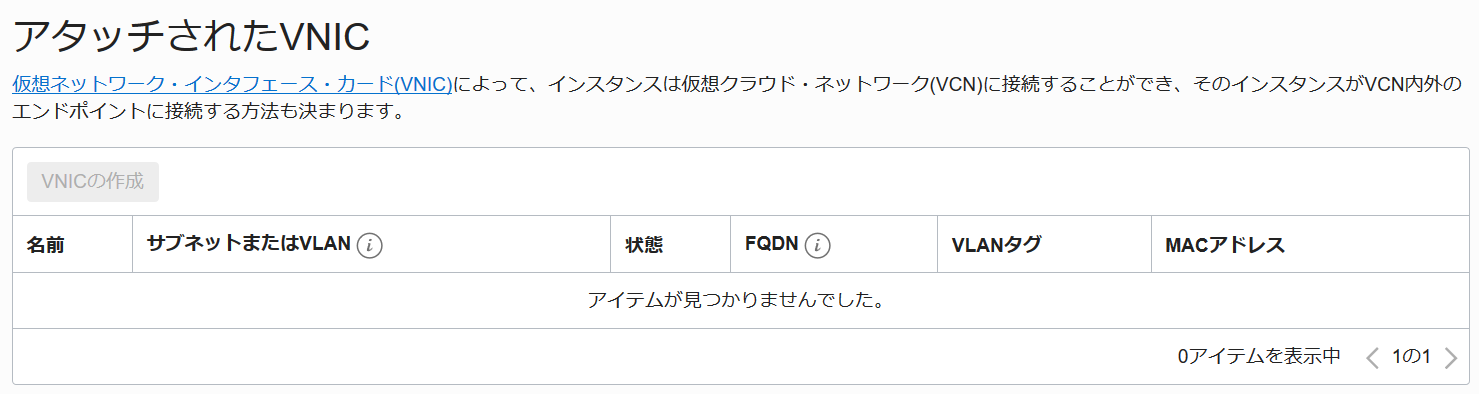
Task: Show info tooltip for サブネットまたはVLAN
Action: click(x=370, y=245)
